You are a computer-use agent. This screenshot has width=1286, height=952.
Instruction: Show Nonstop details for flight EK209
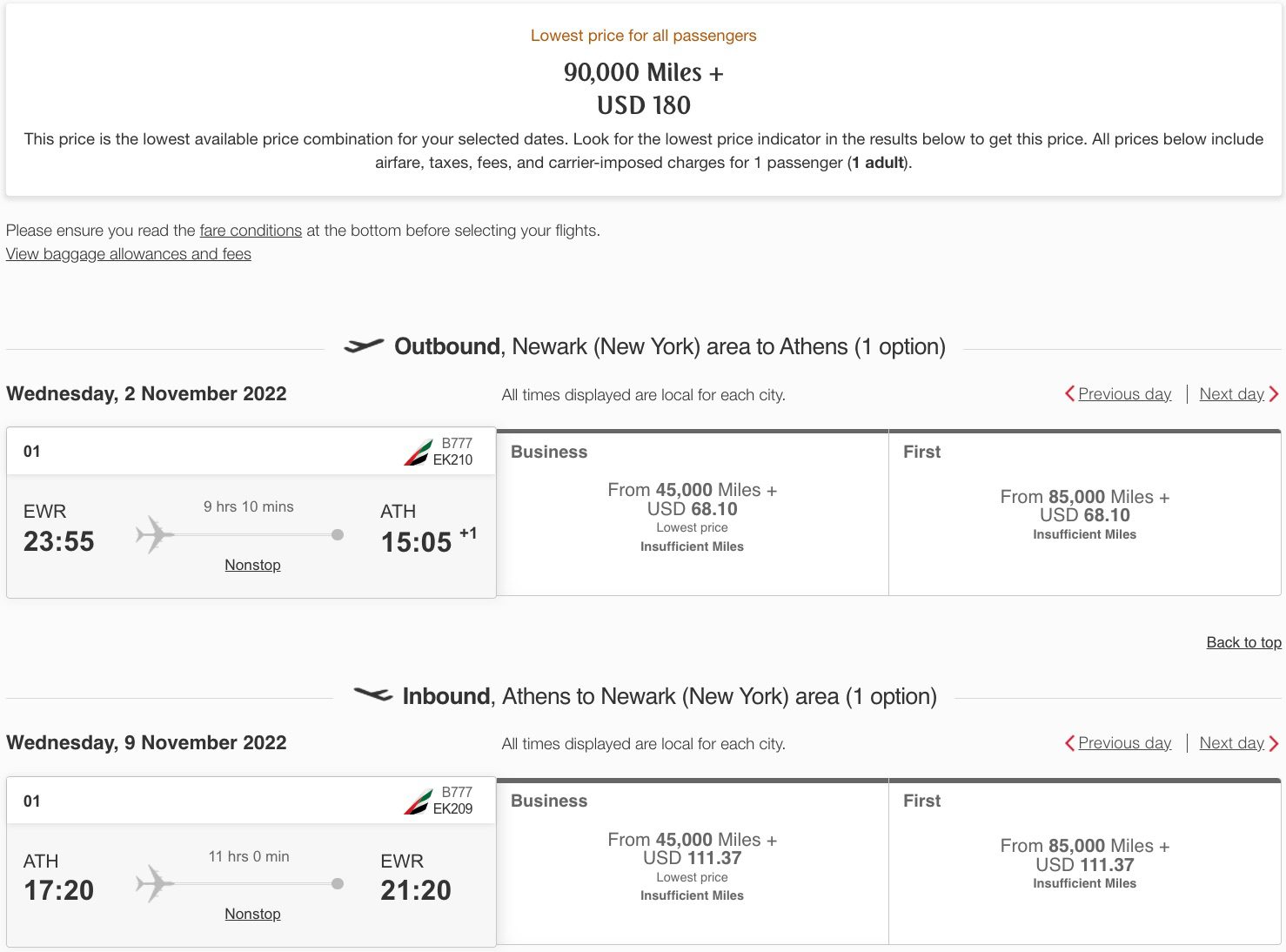(252, 914)
